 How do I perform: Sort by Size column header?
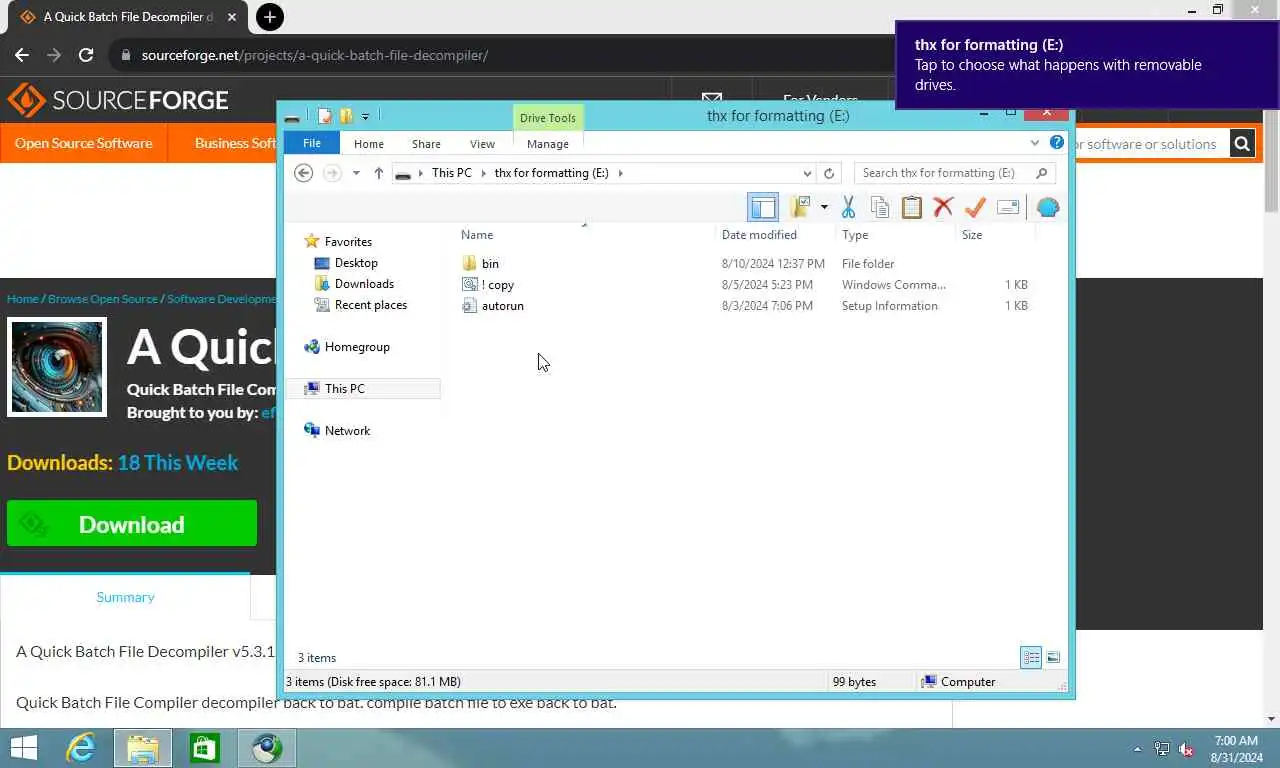[x=972, y=235]
